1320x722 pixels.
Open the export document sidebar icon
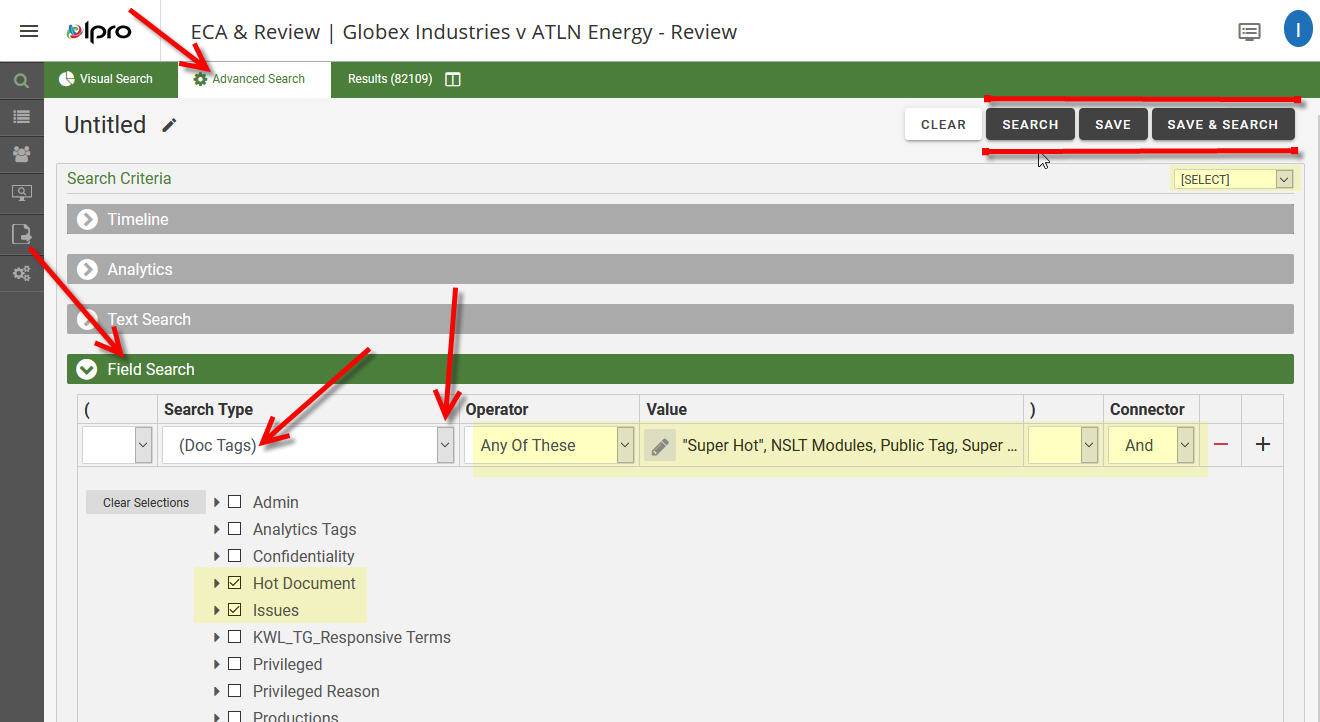pyautogui.click(x=21, y=234)
